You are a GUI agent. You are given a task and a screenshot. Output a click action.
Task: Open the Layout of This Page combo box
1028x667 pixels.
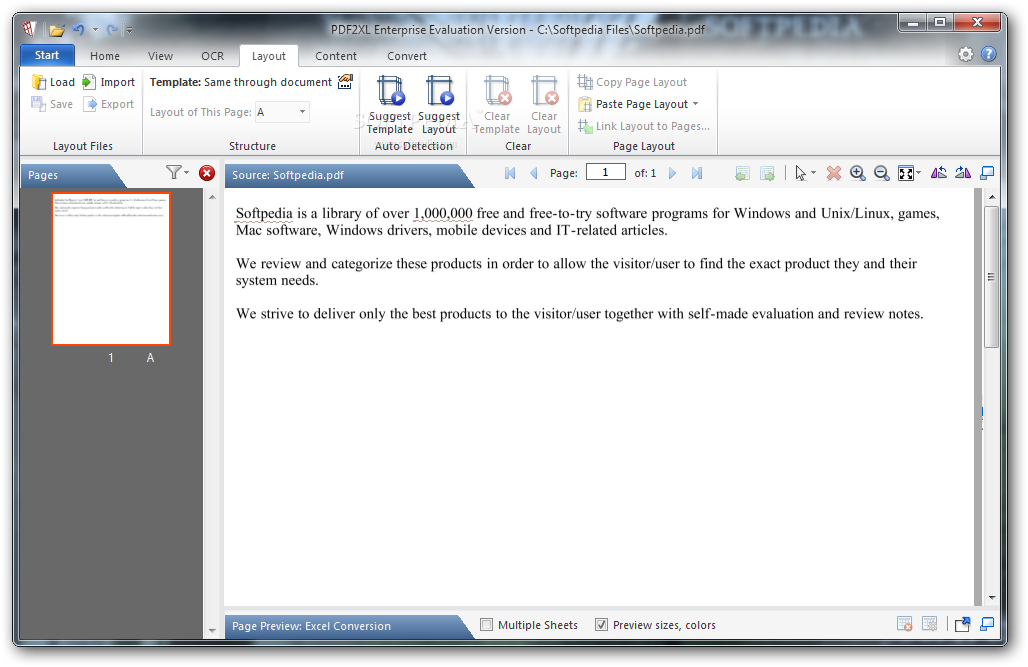pos(282,112)
